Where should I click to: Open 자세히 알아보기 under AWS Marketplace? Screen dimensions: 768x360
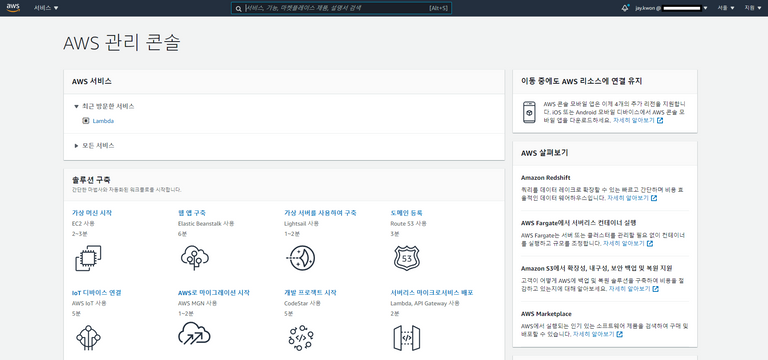594,334
